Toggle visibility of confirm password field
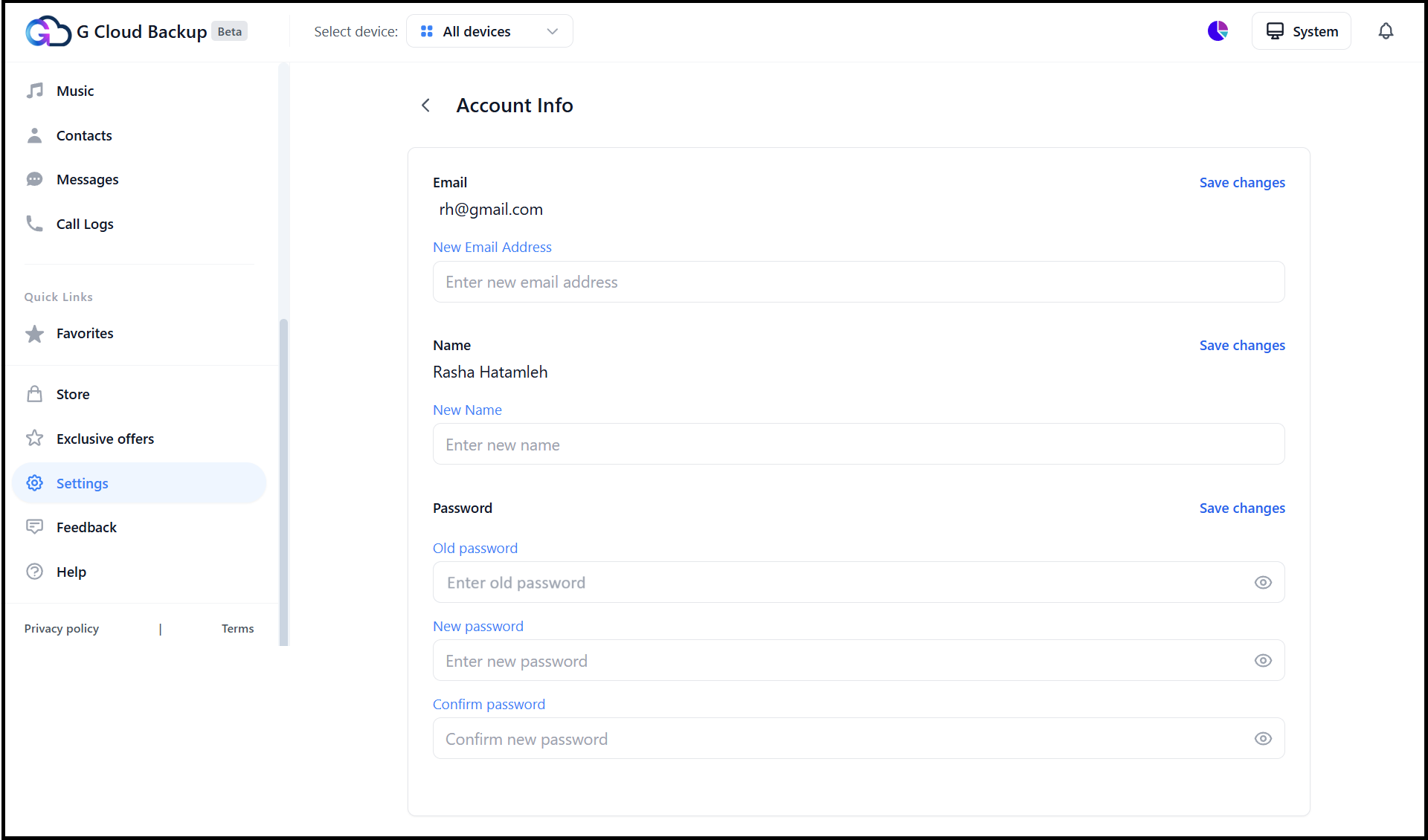The height and width of the screenshot is (840, 1428). point(1263,738)
